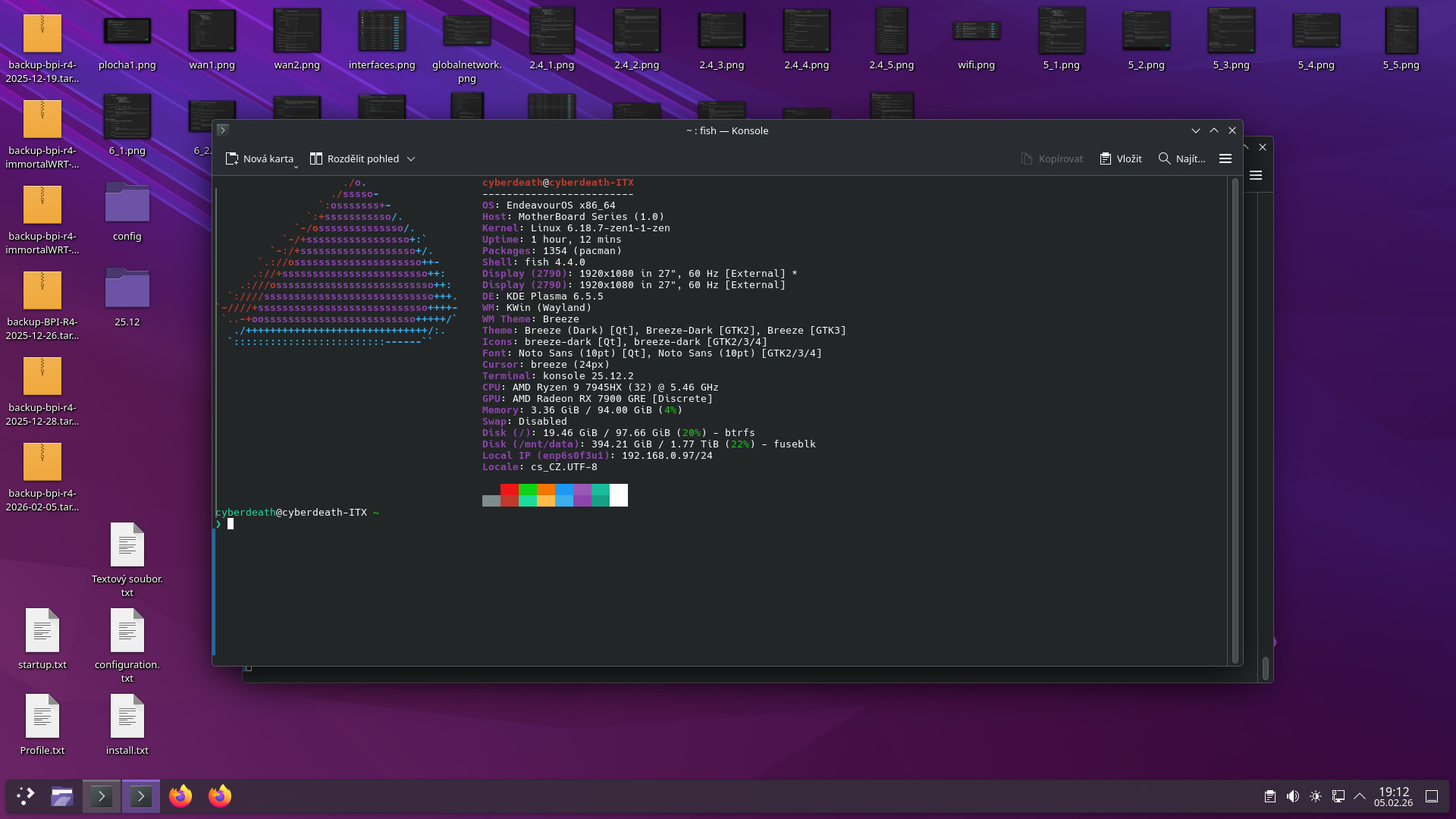Click the Konsole window menu icon in the title bar
1456x819 pixels.
tap(222, 130)
